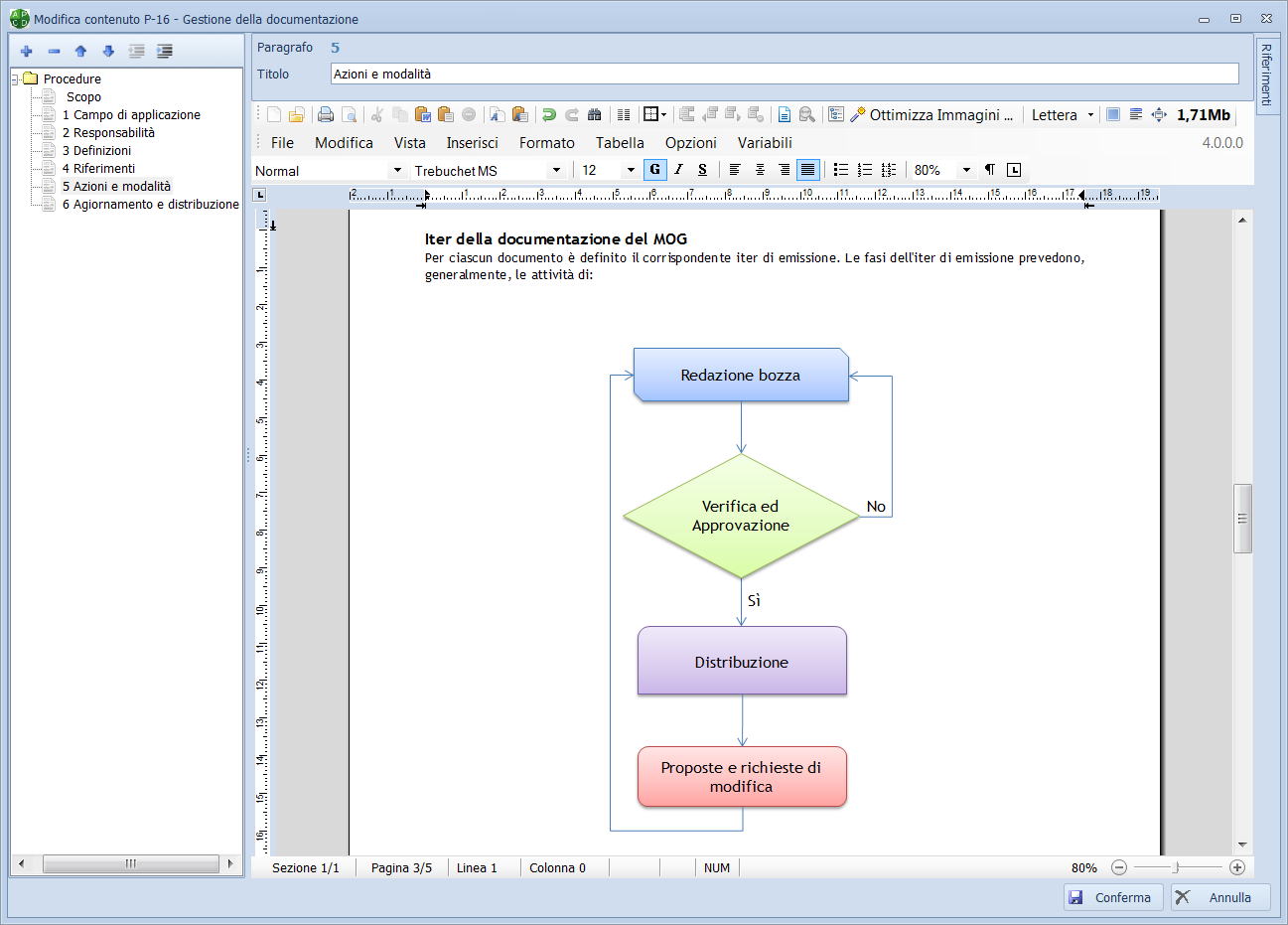Click the zoom slider in status bar

[x=1177, y=867]
